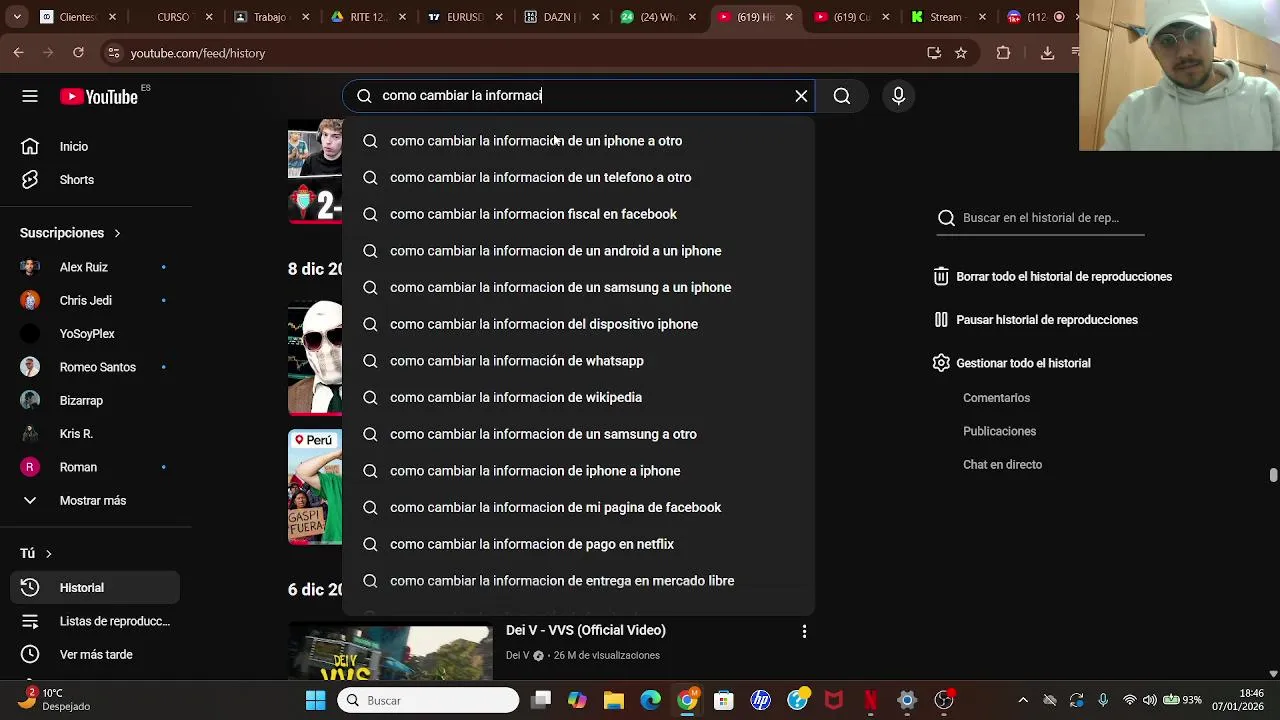This screenshot has width=1280, height=720.
Task: Choose suggestion 'de un android a un iphone'
Action: click(579, 251)
